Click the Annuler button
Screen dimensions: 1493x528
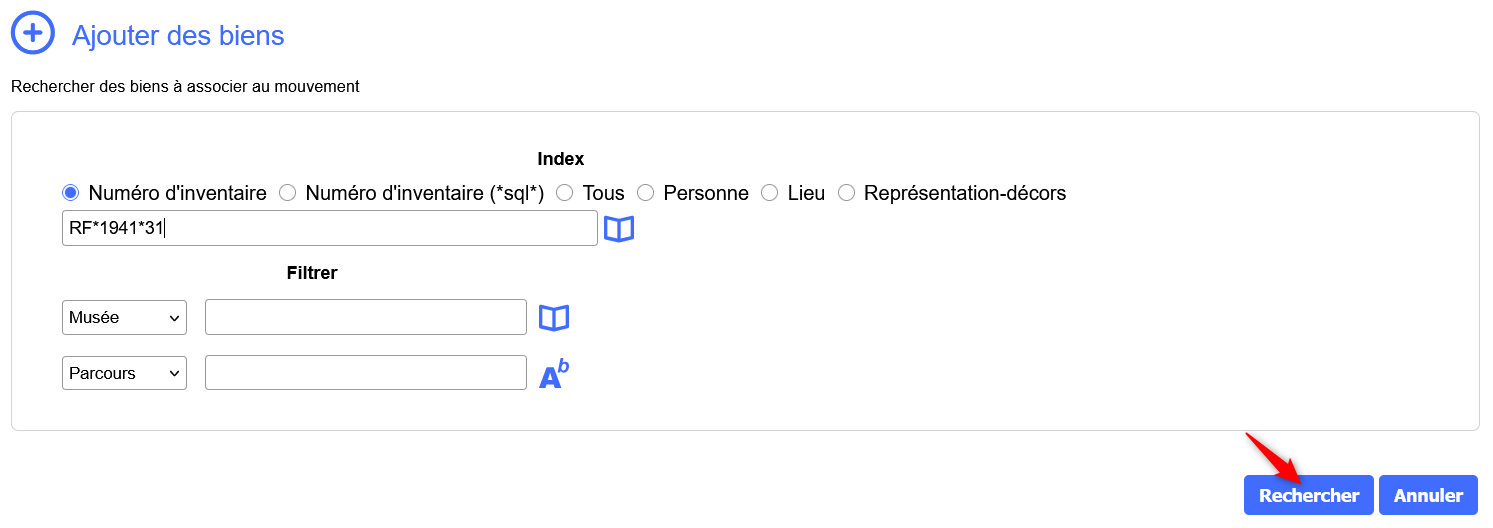coord(1427,495)
